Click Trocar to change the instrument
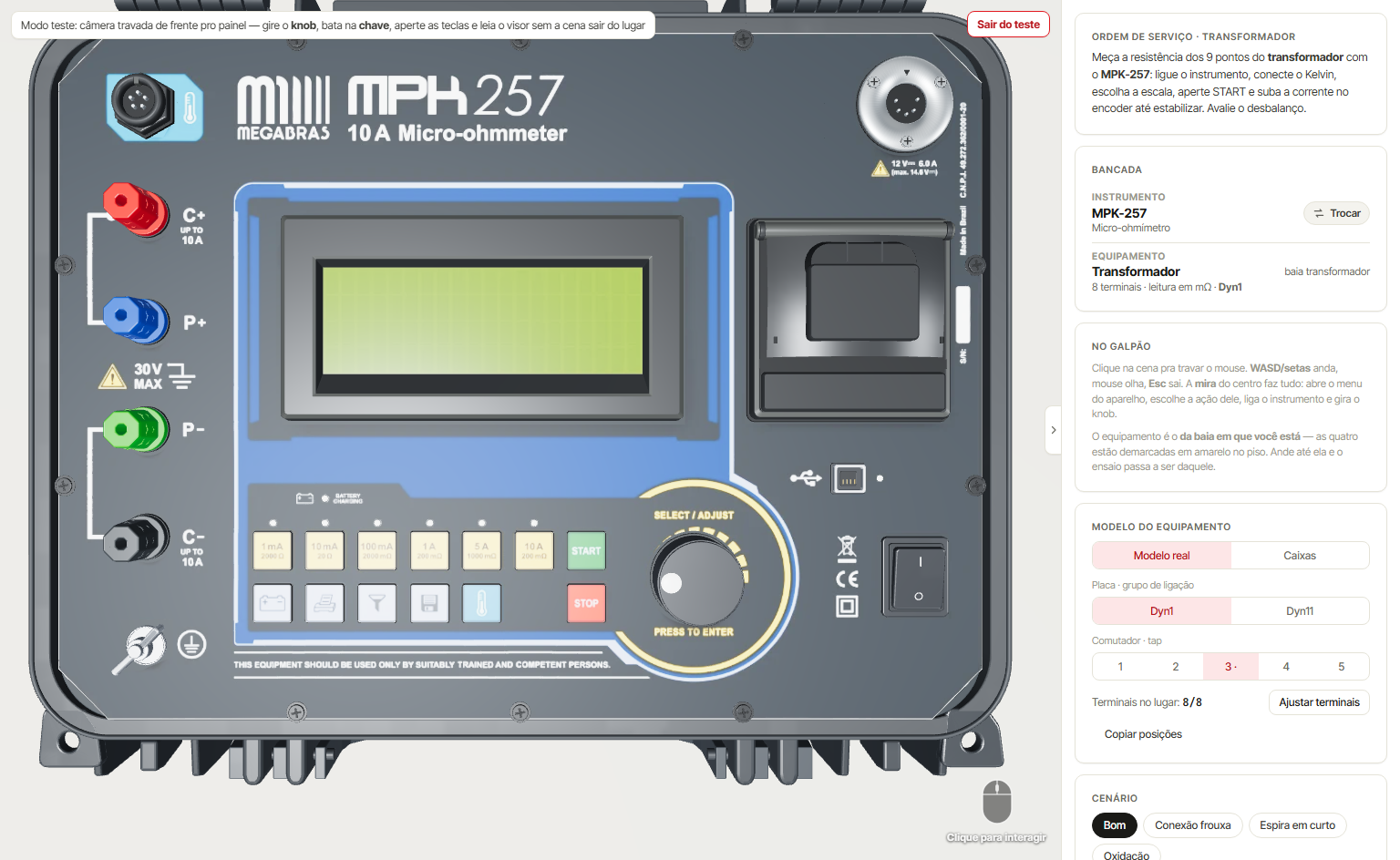 tap(1336, 213)
